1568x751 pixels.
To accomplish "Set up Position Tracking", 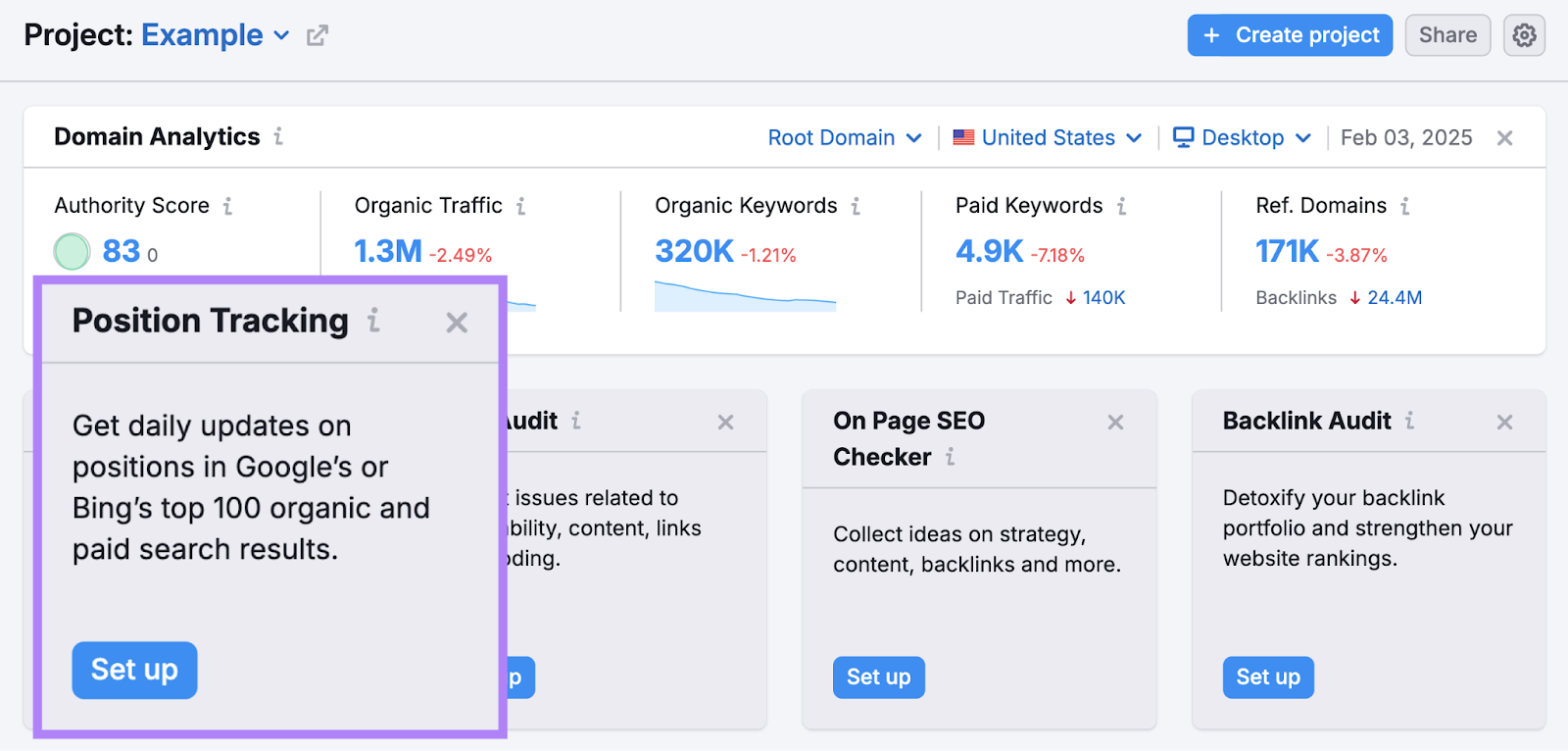I will (x=134, y=670).
